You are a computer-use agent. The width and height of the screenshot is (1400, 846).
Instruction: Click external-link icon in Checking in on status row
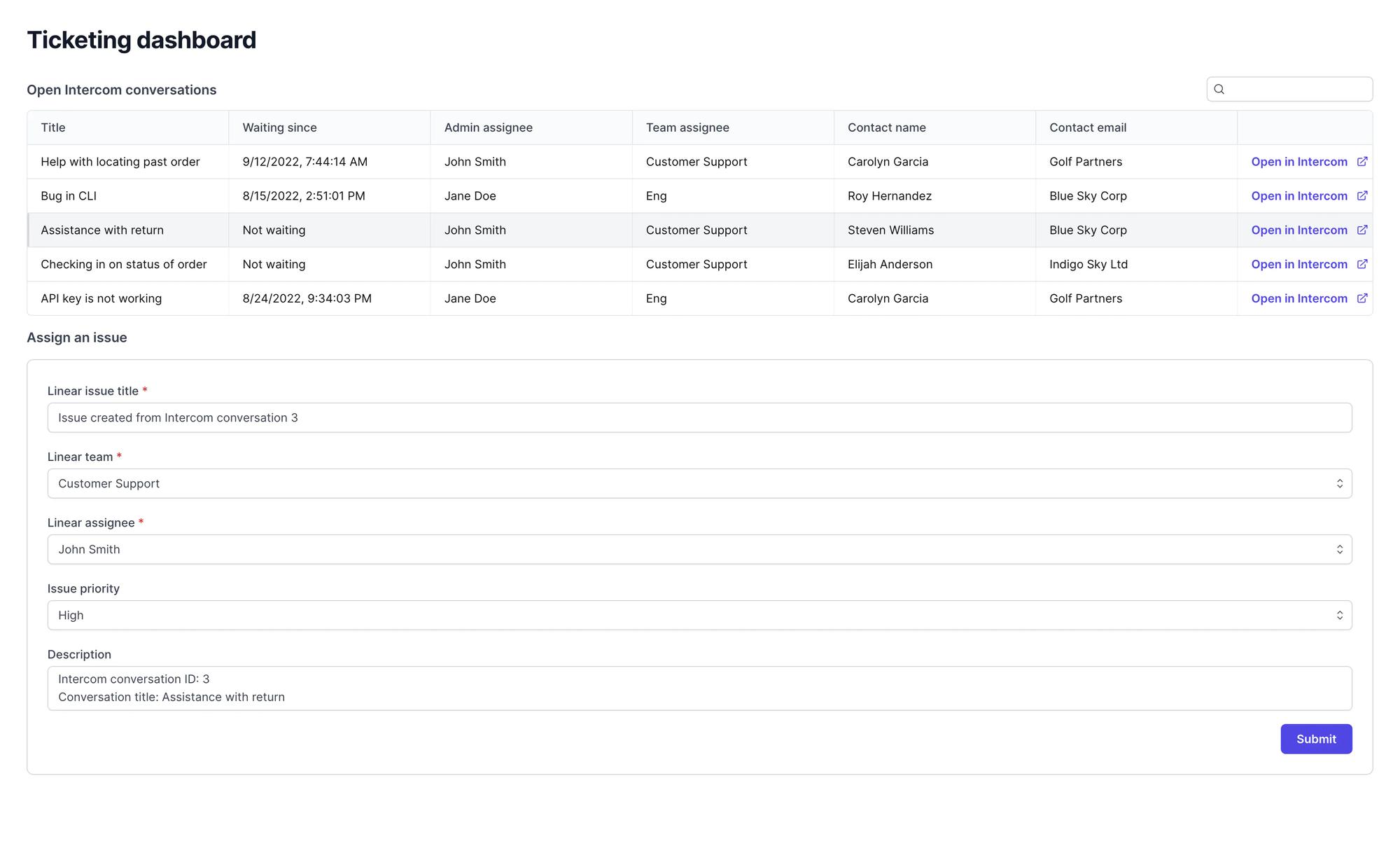1362,264
